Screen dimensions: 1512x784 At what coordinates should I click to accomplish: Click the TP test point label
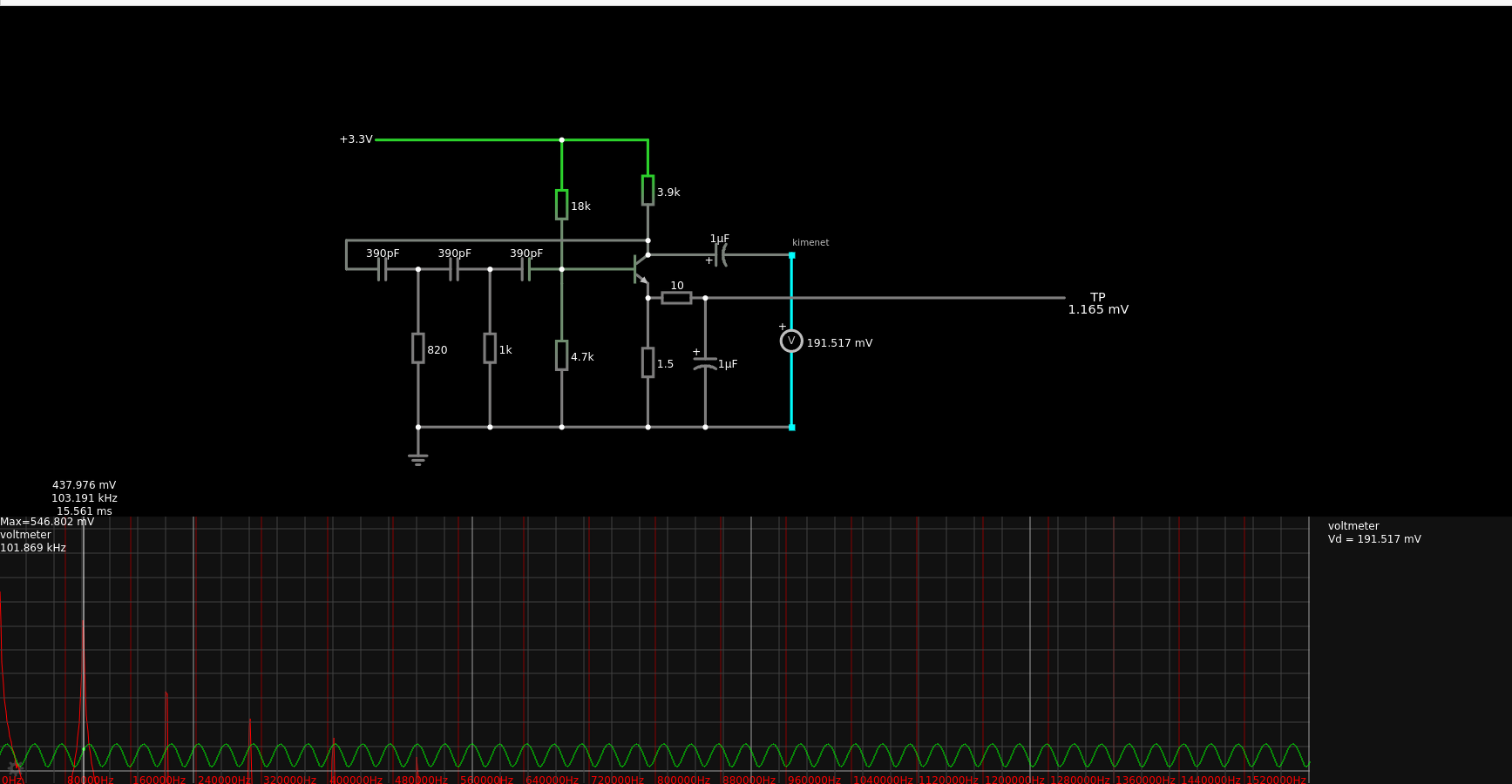point(1098,297)
